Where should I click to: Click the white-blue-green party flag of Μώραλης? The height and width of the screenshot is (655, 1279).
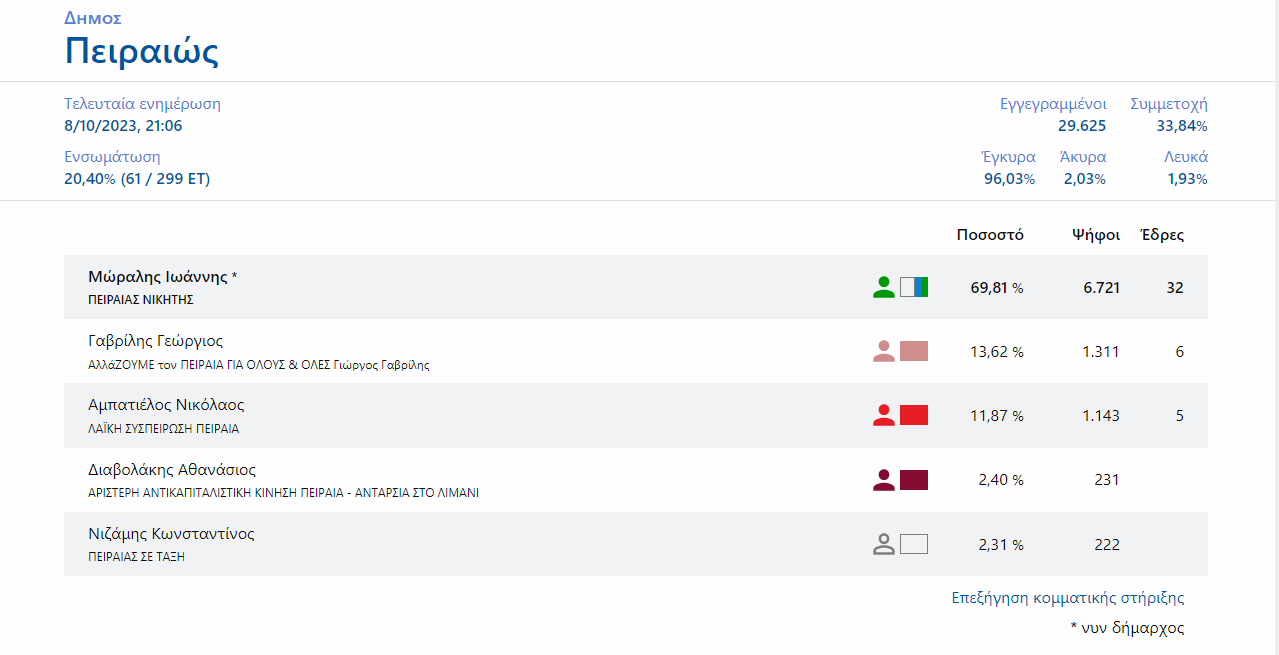914,288
